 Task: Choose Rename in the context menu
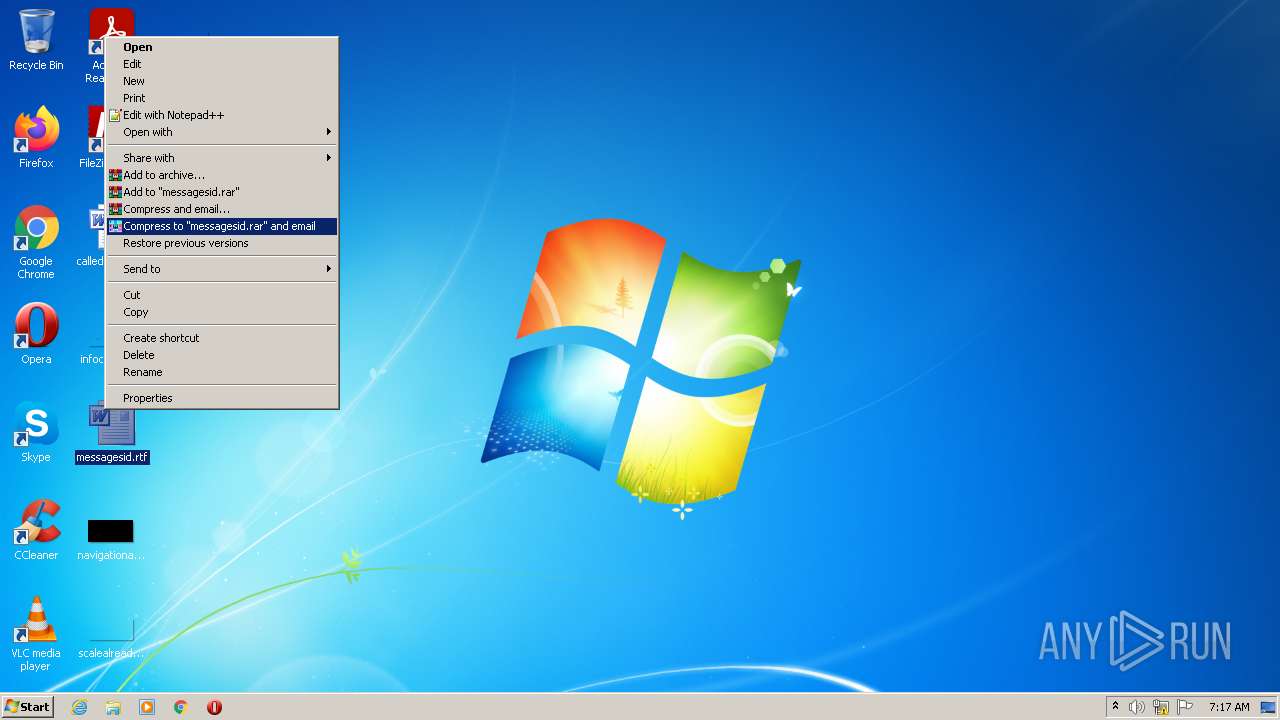coord(222,372)
